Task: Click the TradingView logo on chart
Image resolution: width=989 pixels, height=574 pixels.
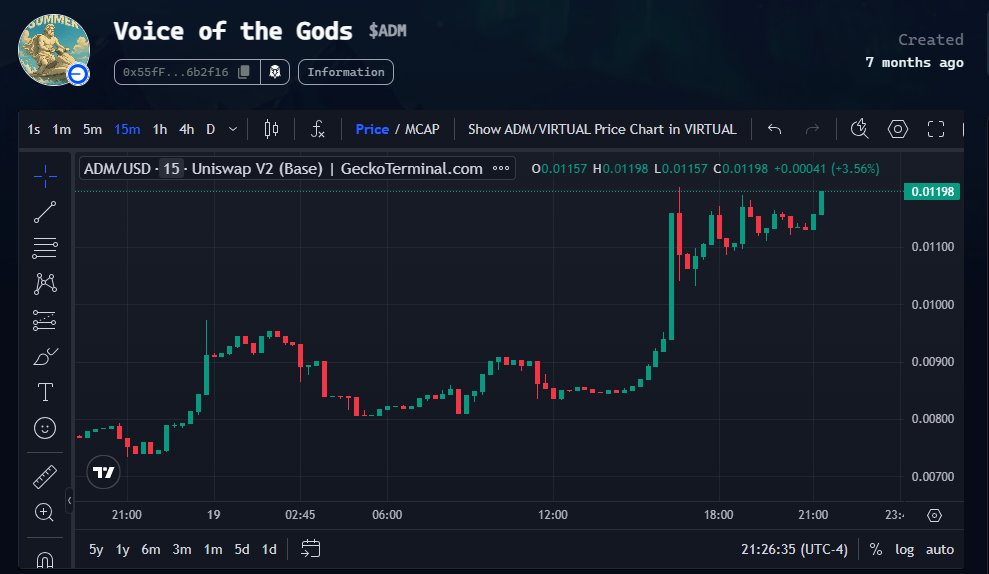Action: 103,472
